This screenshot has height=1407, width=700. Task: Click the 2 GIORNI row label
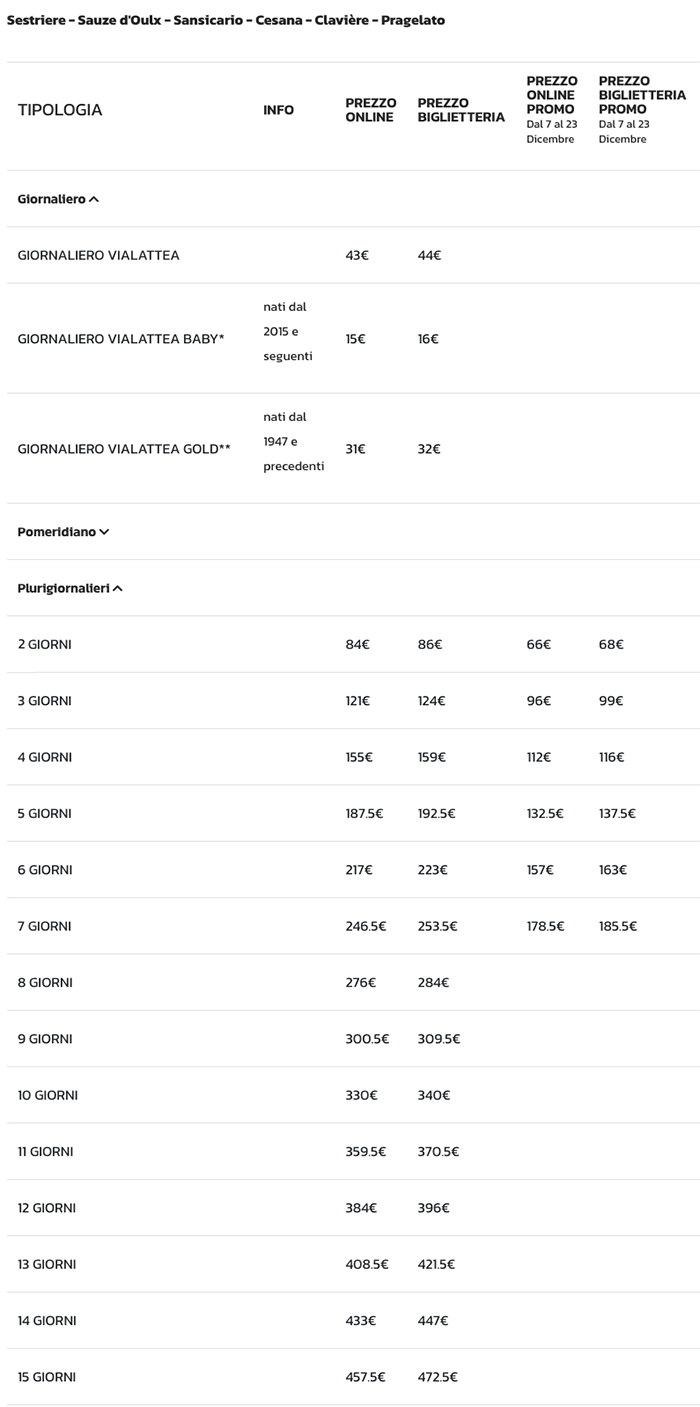click(x=44, y=644)
